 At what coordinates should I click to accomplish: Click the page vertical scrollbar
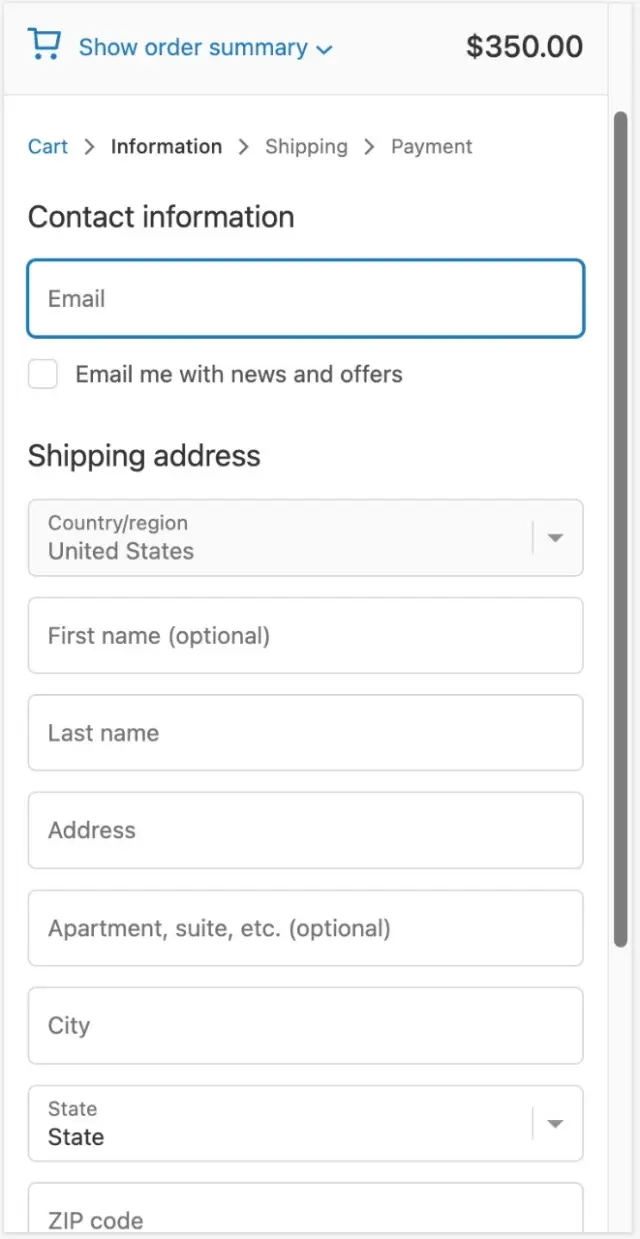coord(621,530)
